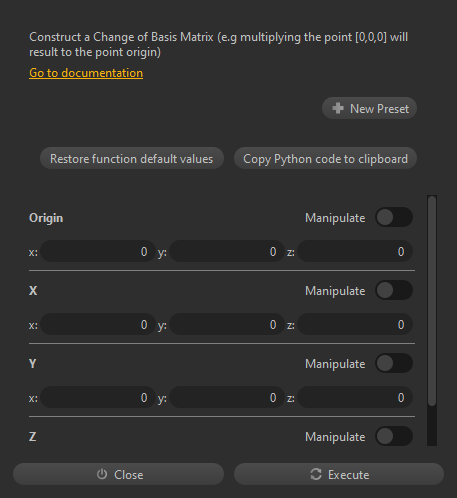Click the Execute button
Screen dimensions: 457x498
point(339,474)
